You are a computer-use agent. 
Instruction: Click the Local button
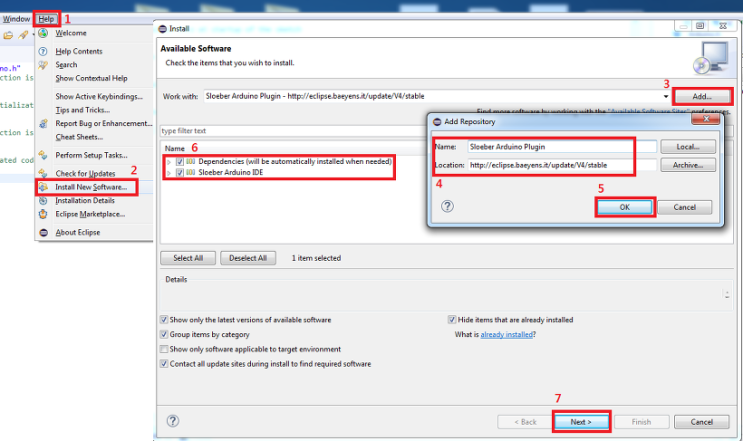[688, 147]
